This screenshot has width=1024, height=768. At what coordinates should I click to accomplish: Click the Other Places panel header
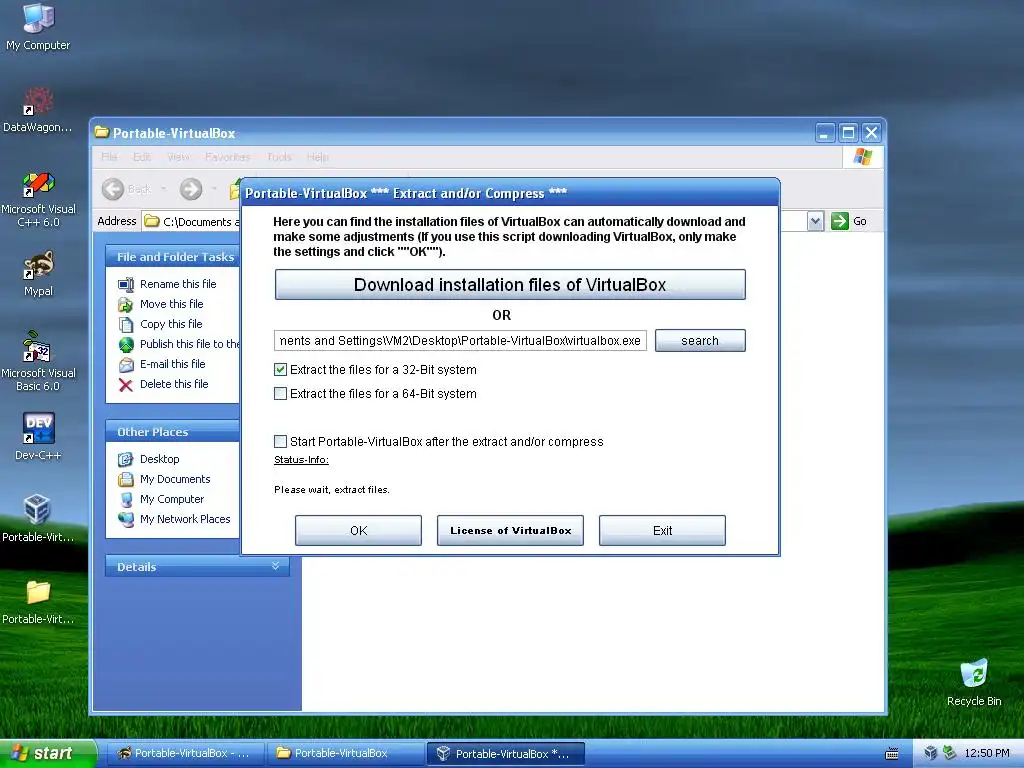click(172, 432)
